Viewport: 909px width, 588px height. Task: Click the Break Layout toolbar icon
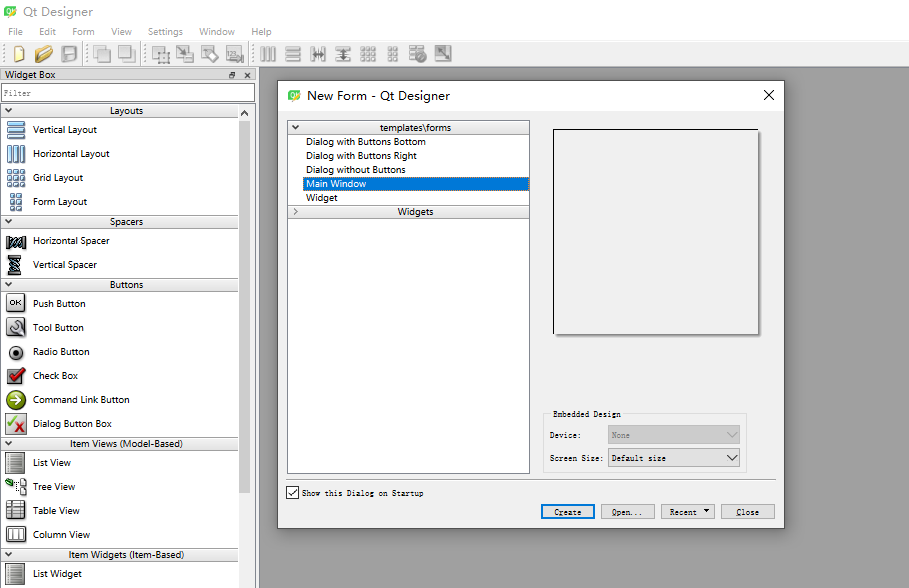tap(417, 54)
